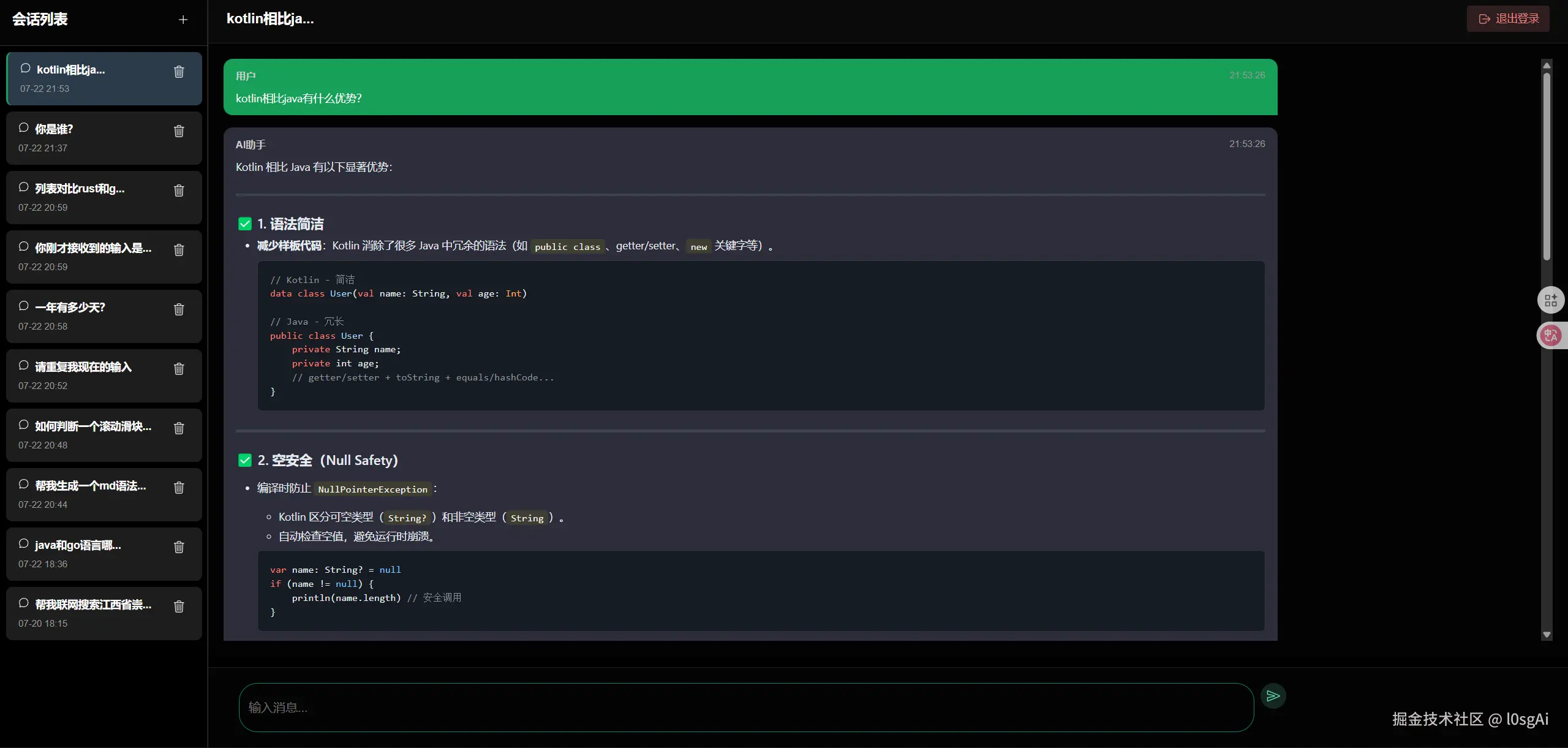Screen dimensions: 1568x748
Task: Click trash icon for '请重复我现在的输入' chat
Action: click(179, 369)
